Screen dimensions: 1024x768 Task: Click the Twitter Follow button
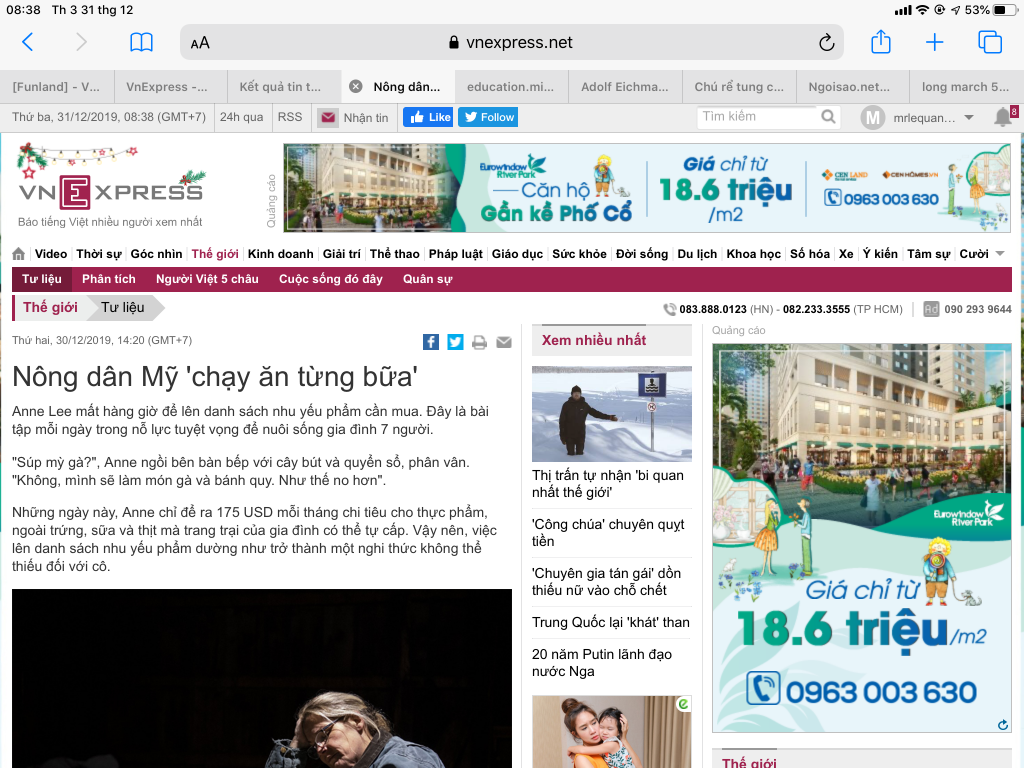click(x=488, y=117)
